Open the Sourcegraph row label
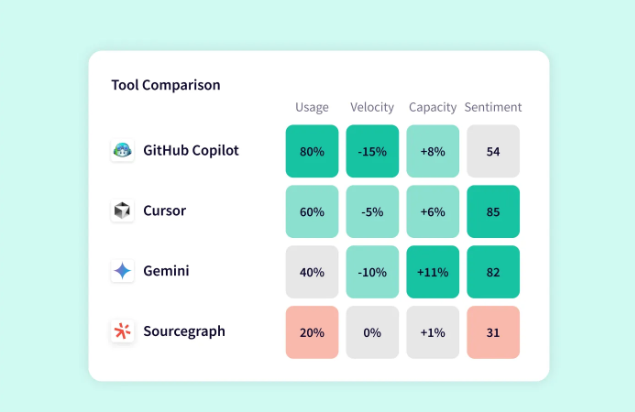This screenshot has height=412, width=635. click(x=184, y=332)
